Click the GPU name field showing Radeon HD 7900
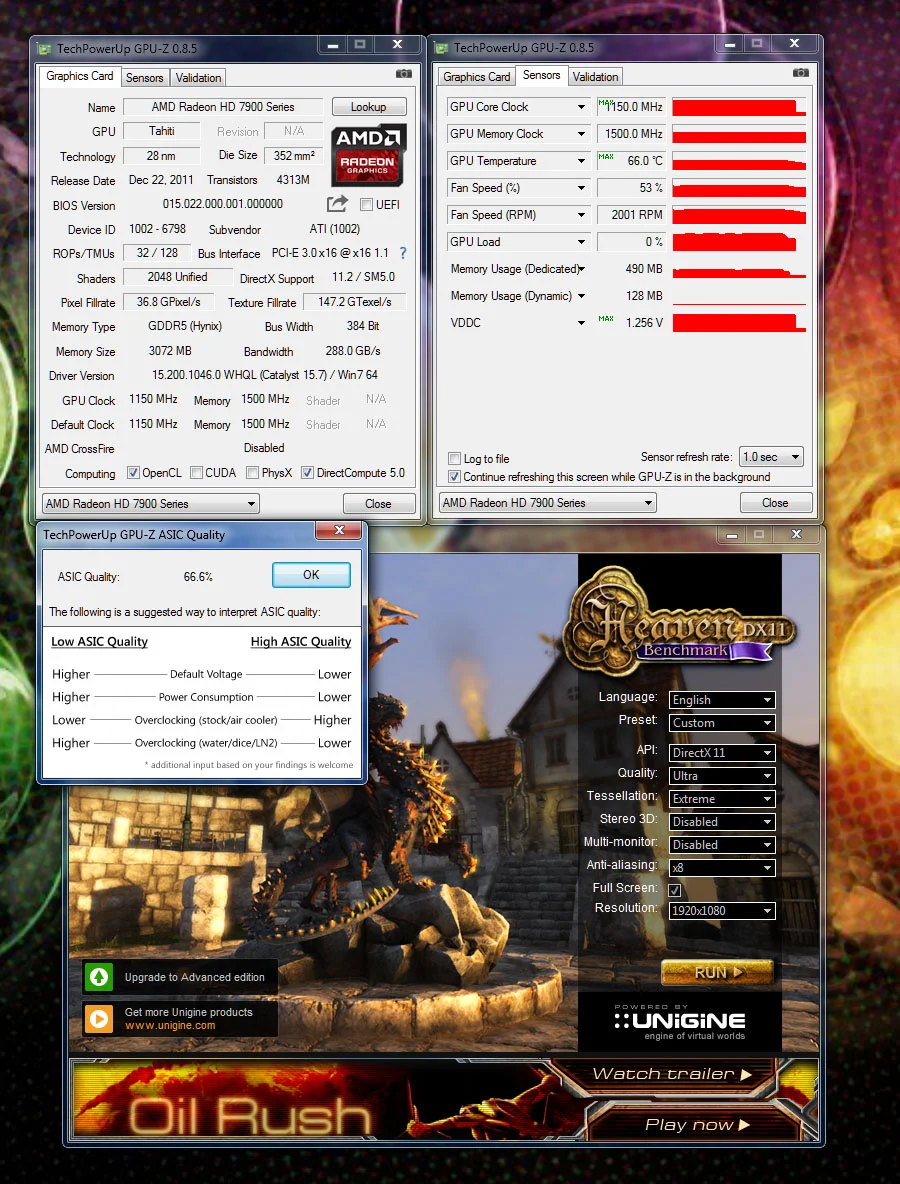The height and width of the screenshot is (1184, 900). point(223,107)
